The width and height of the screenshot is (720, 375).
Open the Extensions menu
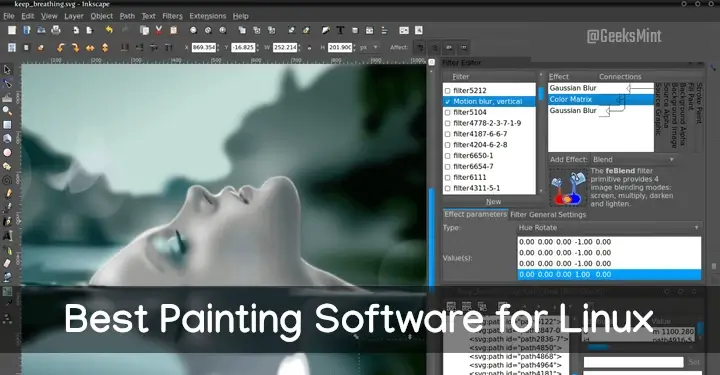click(x=208, y=16)
